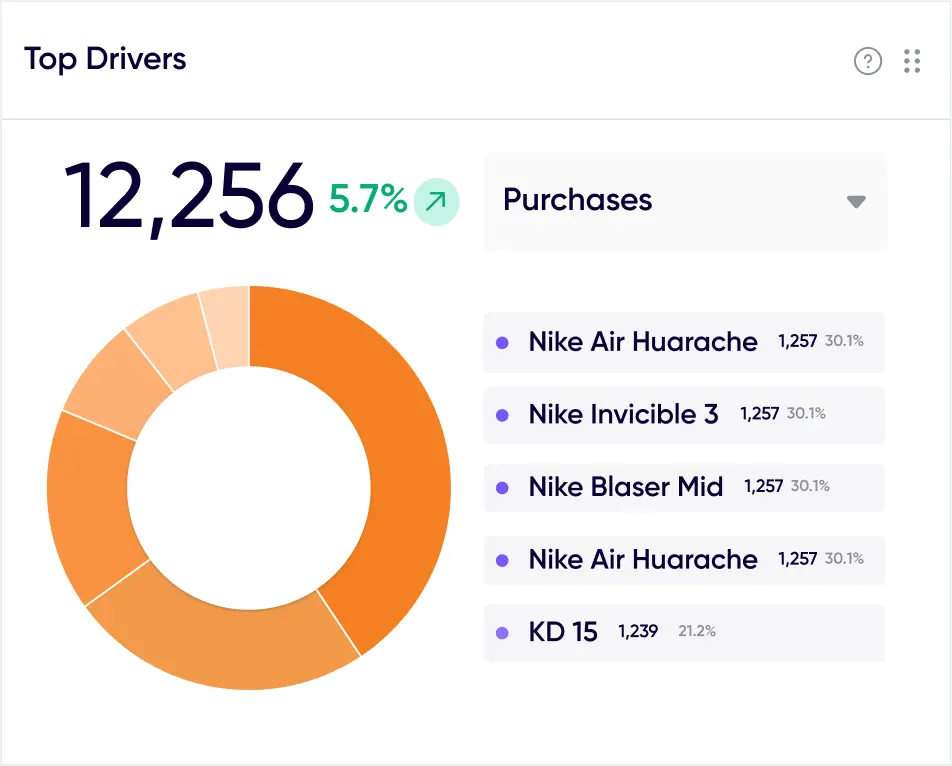952x766 pixels.
Task: Click the green upward trend arrow icon
Action: (436, 202)
